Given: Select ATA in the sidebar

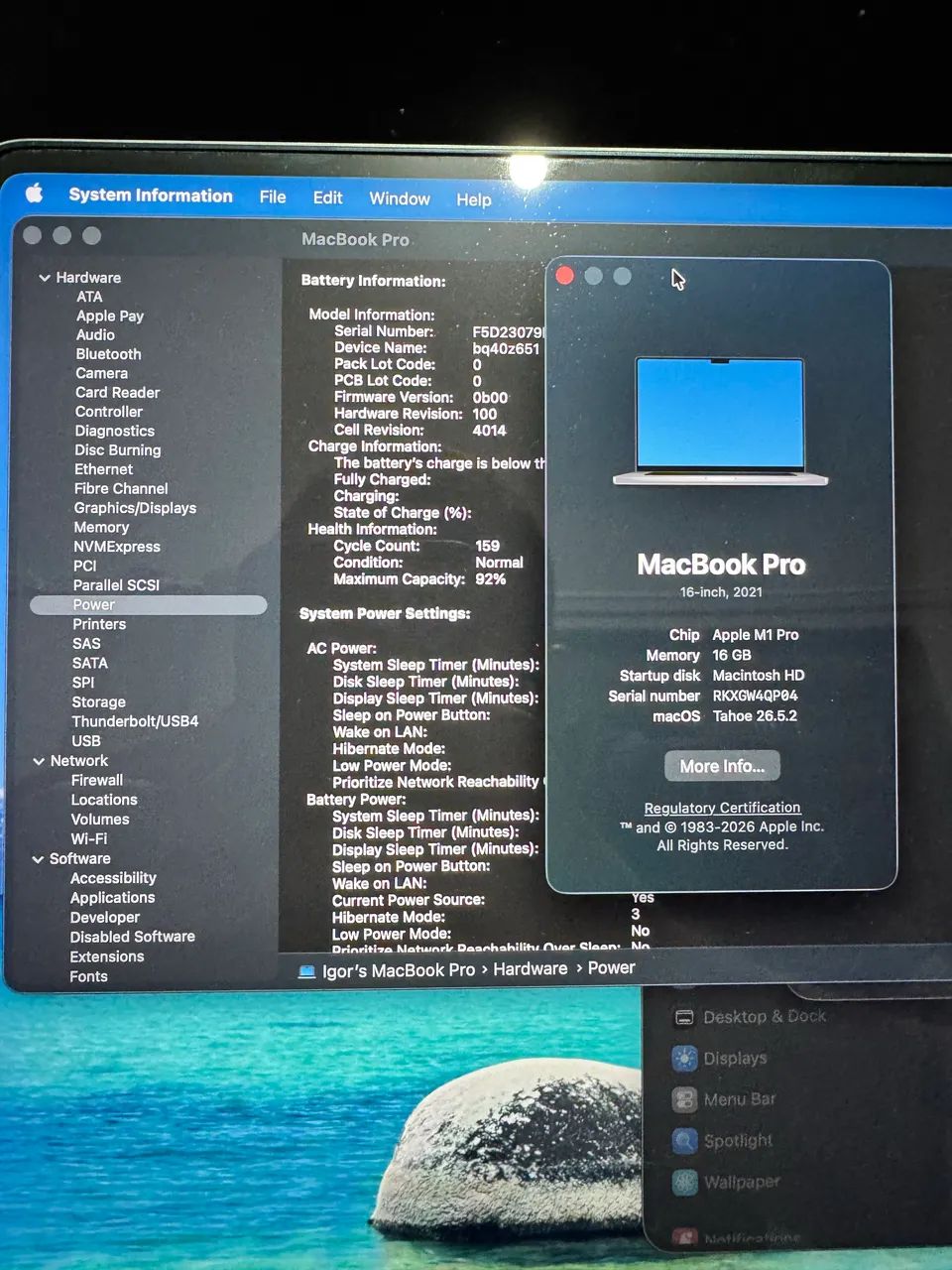Looking at the screenshot, I should [89, 297].
